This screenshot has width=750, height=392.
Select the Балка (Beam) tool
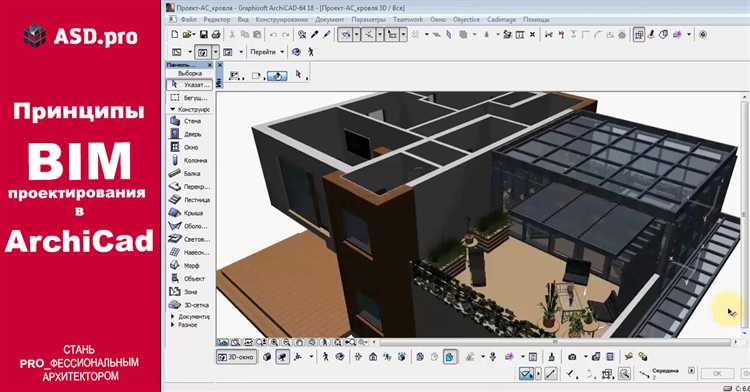(x=189, y=174)
